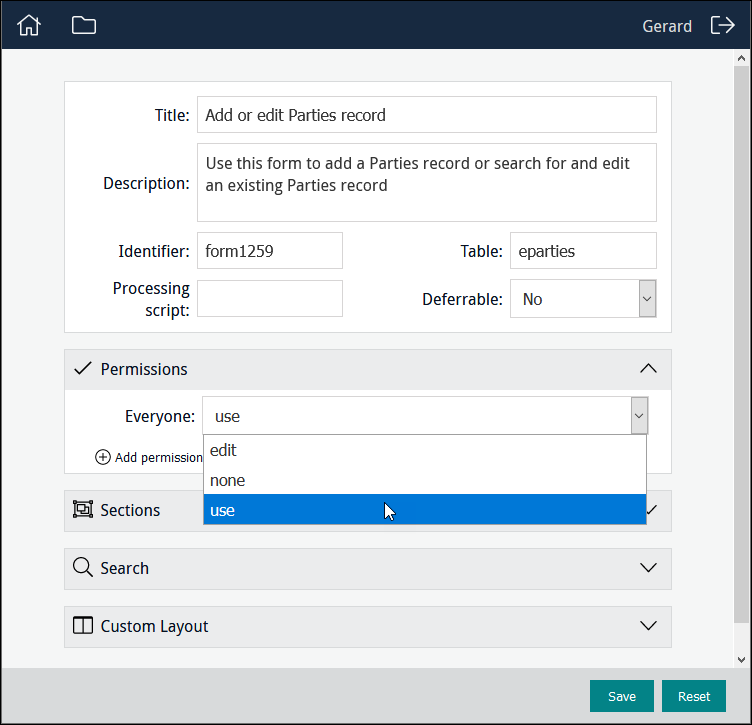The height and width of the screenshot is (725, 752).
Task: Click the plus icon for Add permission
Action: 102,457
